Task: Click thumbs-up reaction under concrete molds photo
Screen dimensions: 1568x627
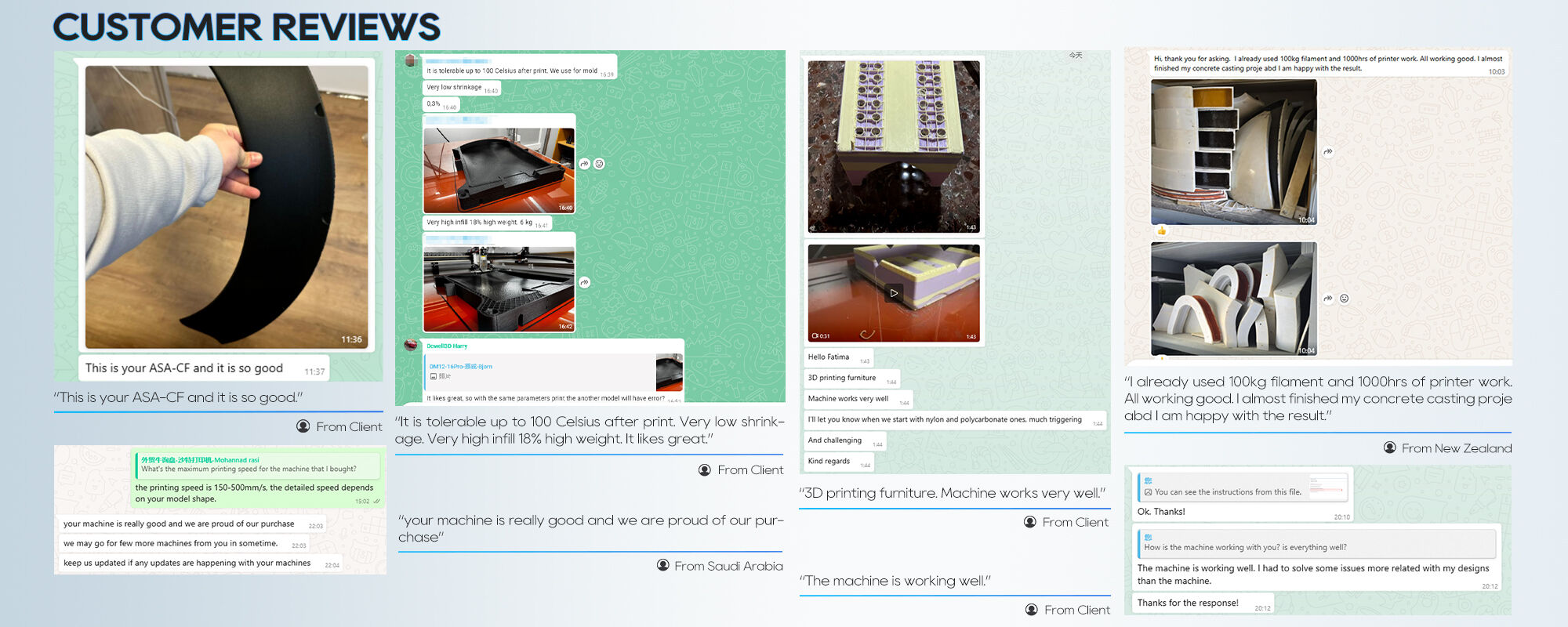Action: point(1161,230)
